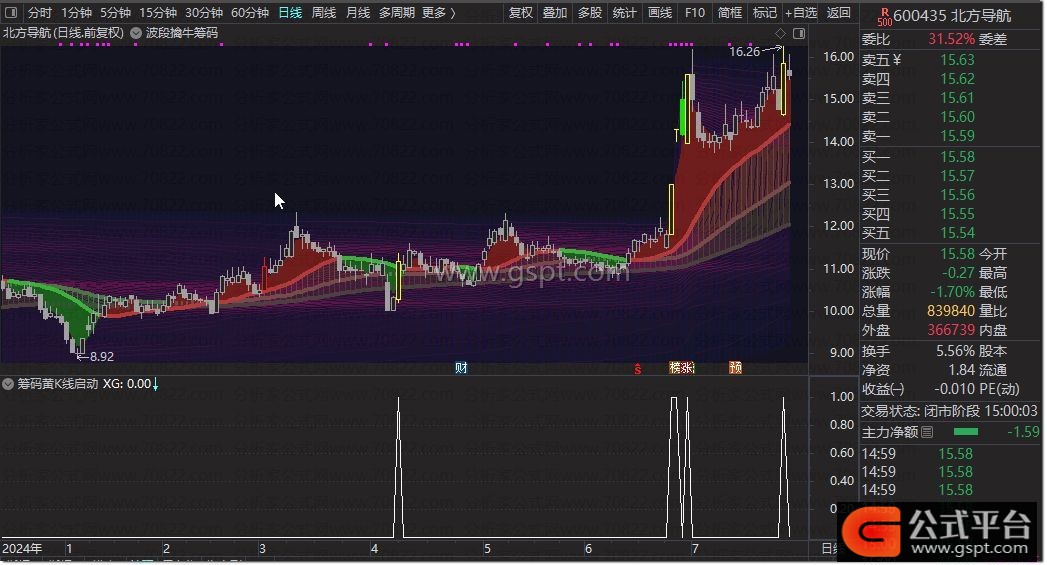Open the 多周期 multi-period view
1047x565 pixels.
tap(397, 13)
